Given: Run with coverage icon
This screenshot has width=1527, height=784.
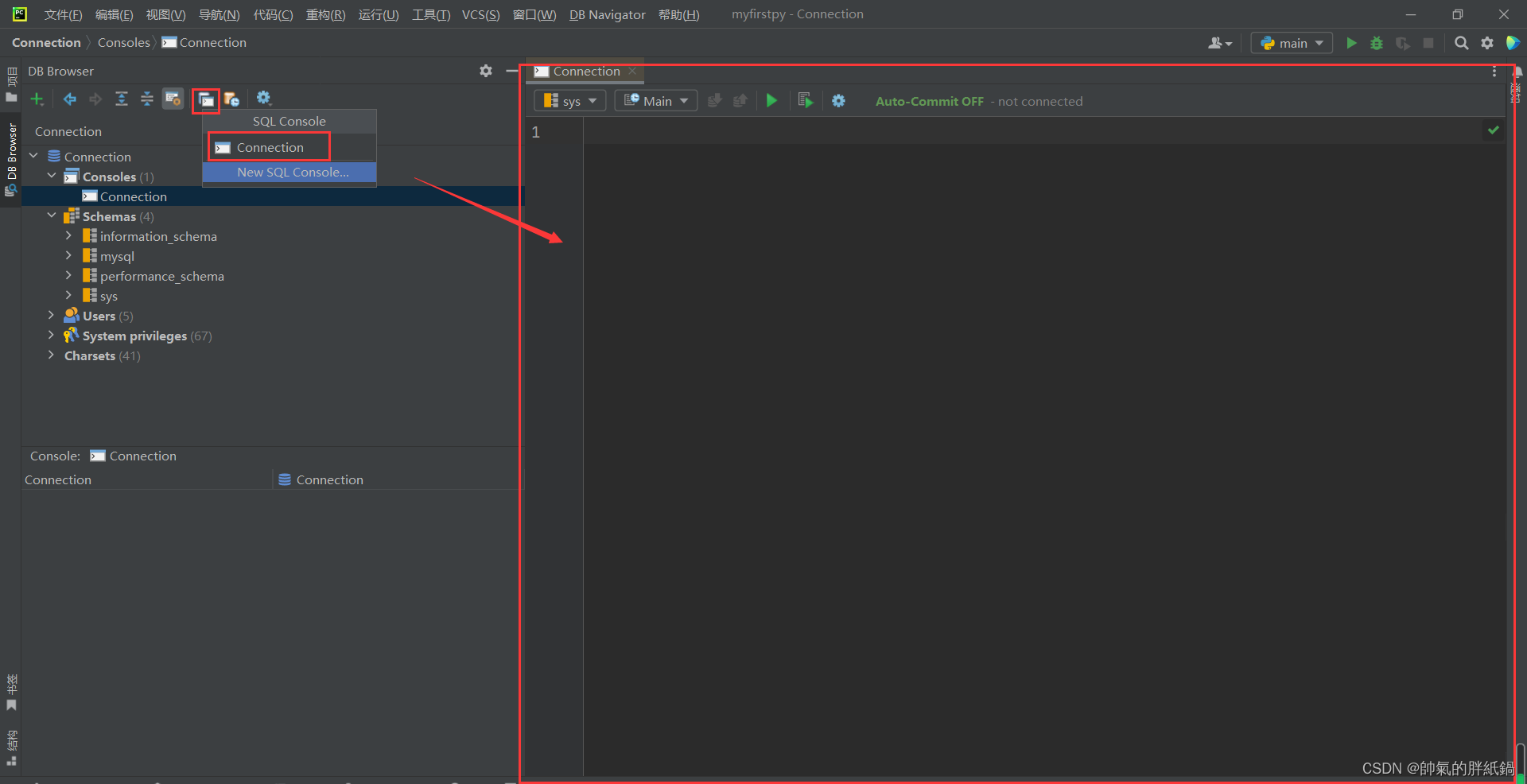Looking at the screenshot, I should [1403, 43].
